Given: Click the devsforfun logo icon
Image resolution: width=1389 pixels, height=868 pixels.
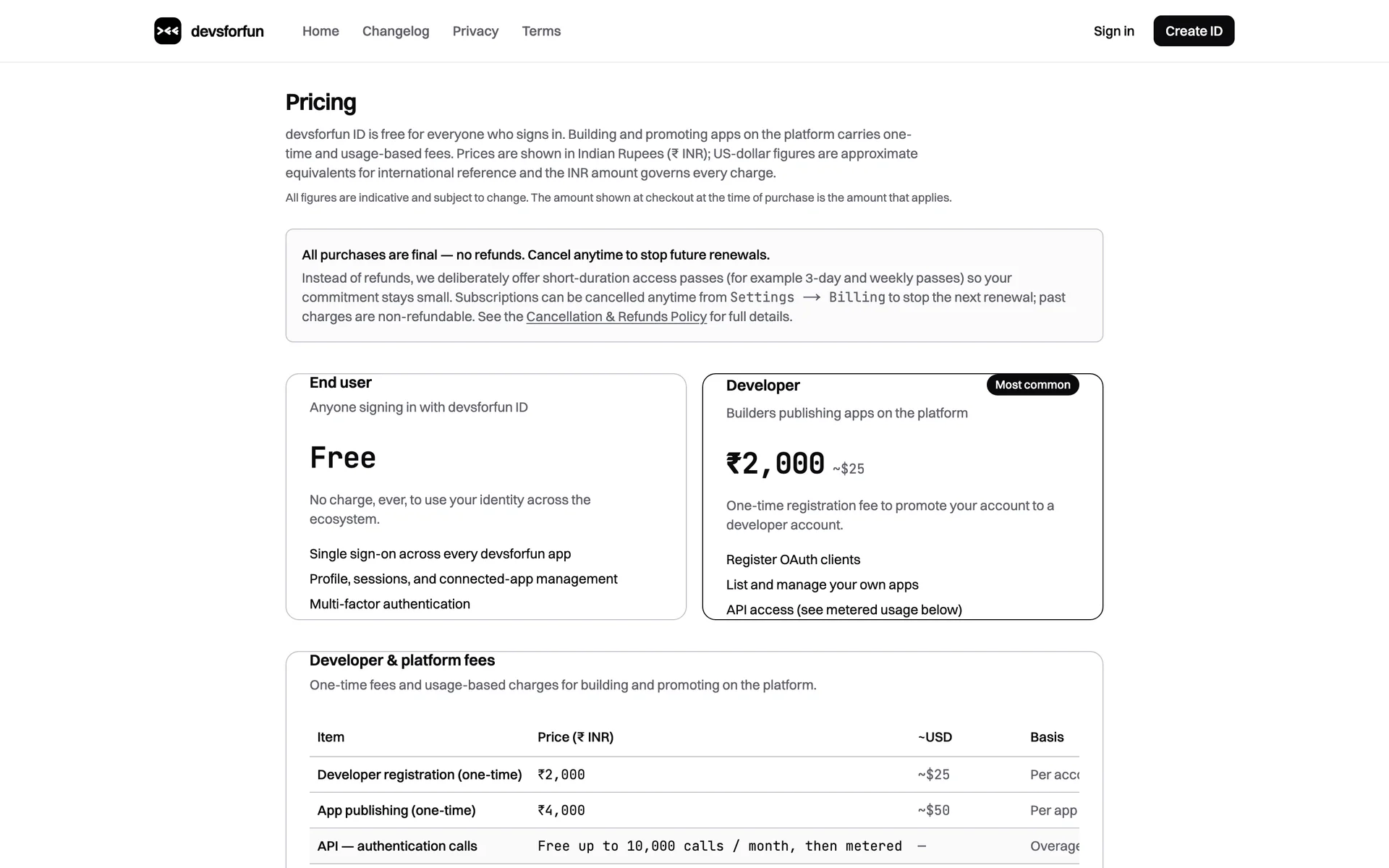Looking at the screenshot, I should [x=168, y=31].
